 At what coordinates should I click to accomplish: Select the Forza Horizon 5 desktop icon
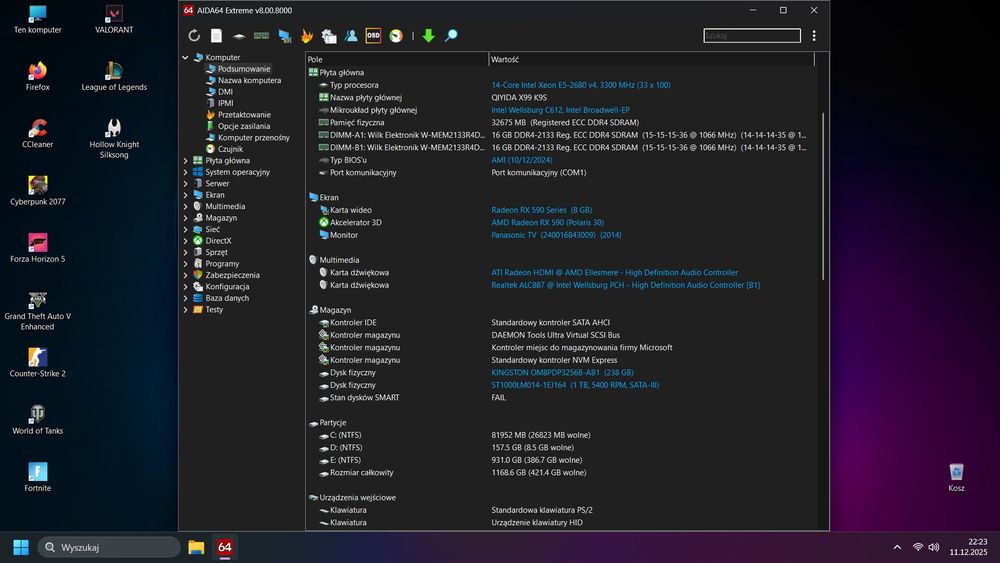pyautogui.click(x=38, y=248)
